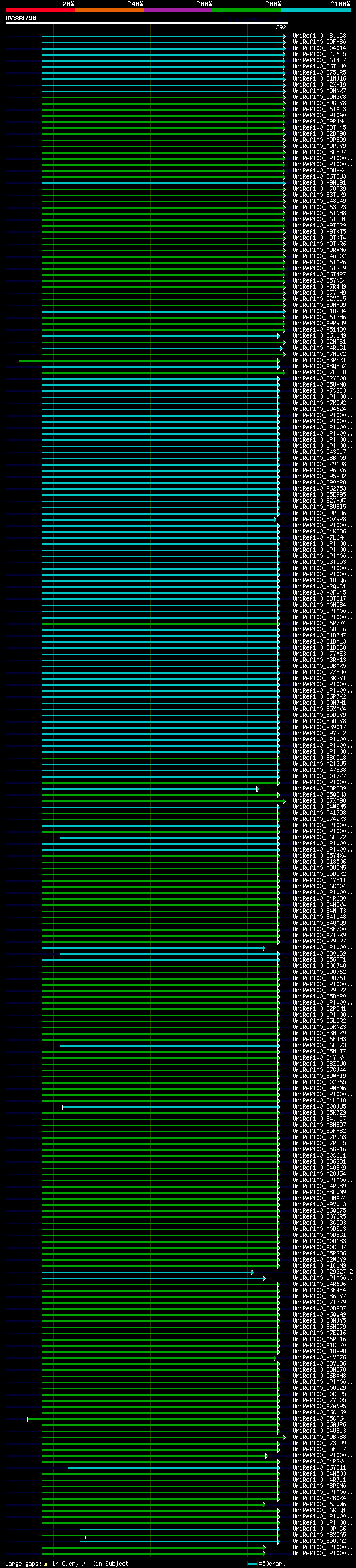Select hit label UniRef100_A9TKT5
Image resolution: width=356 pixels, height=1568 pixels.
coord(319,232)
